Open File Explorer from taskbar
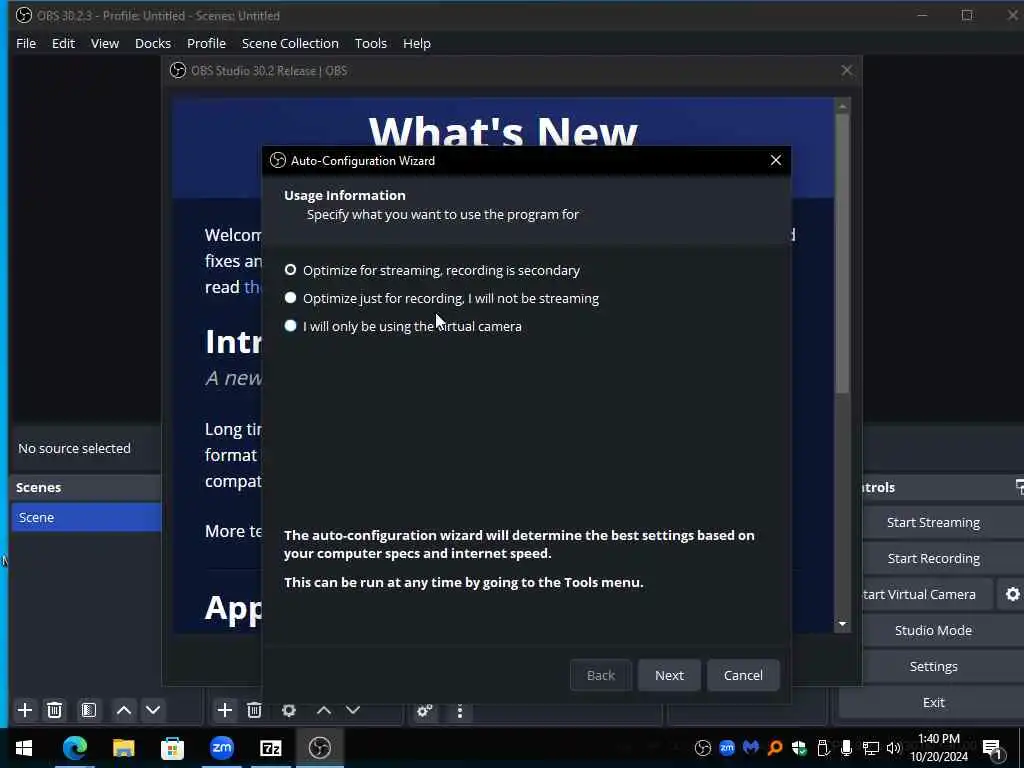The width and height of the screenshot is (1024, 768). click(x=123, y=748)
